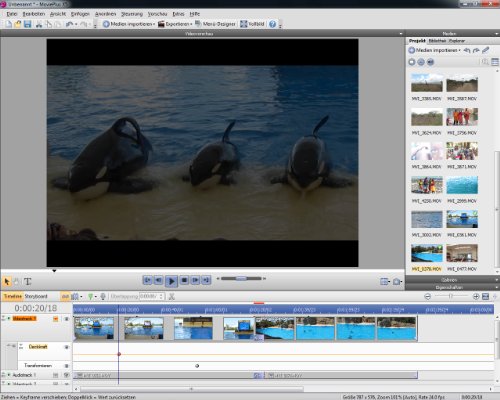Click the scissors split icon above the timeline
Screen dimensions: 500x400
172,296
